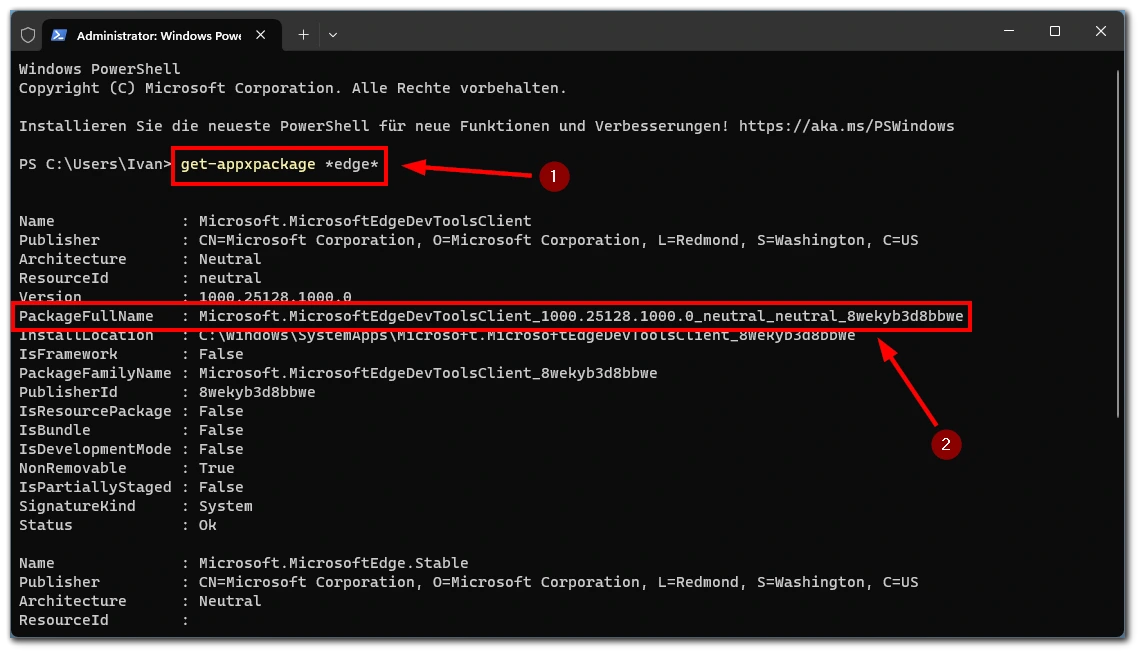Click the PublisherId value 8wekyb3d8bbwe

tap(257, 392)
